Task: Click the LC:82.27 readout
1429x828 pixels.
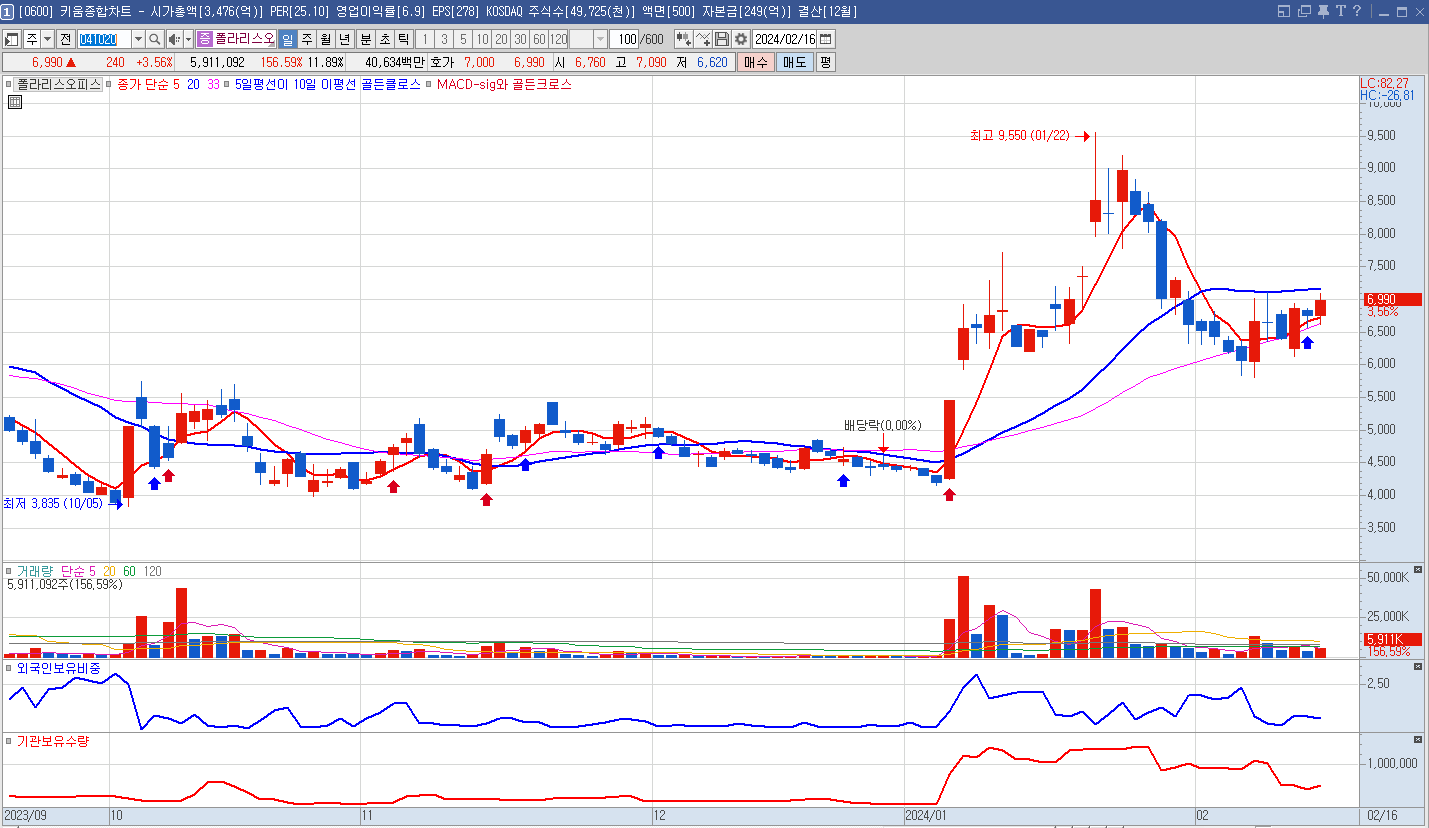Action: 1384,83
